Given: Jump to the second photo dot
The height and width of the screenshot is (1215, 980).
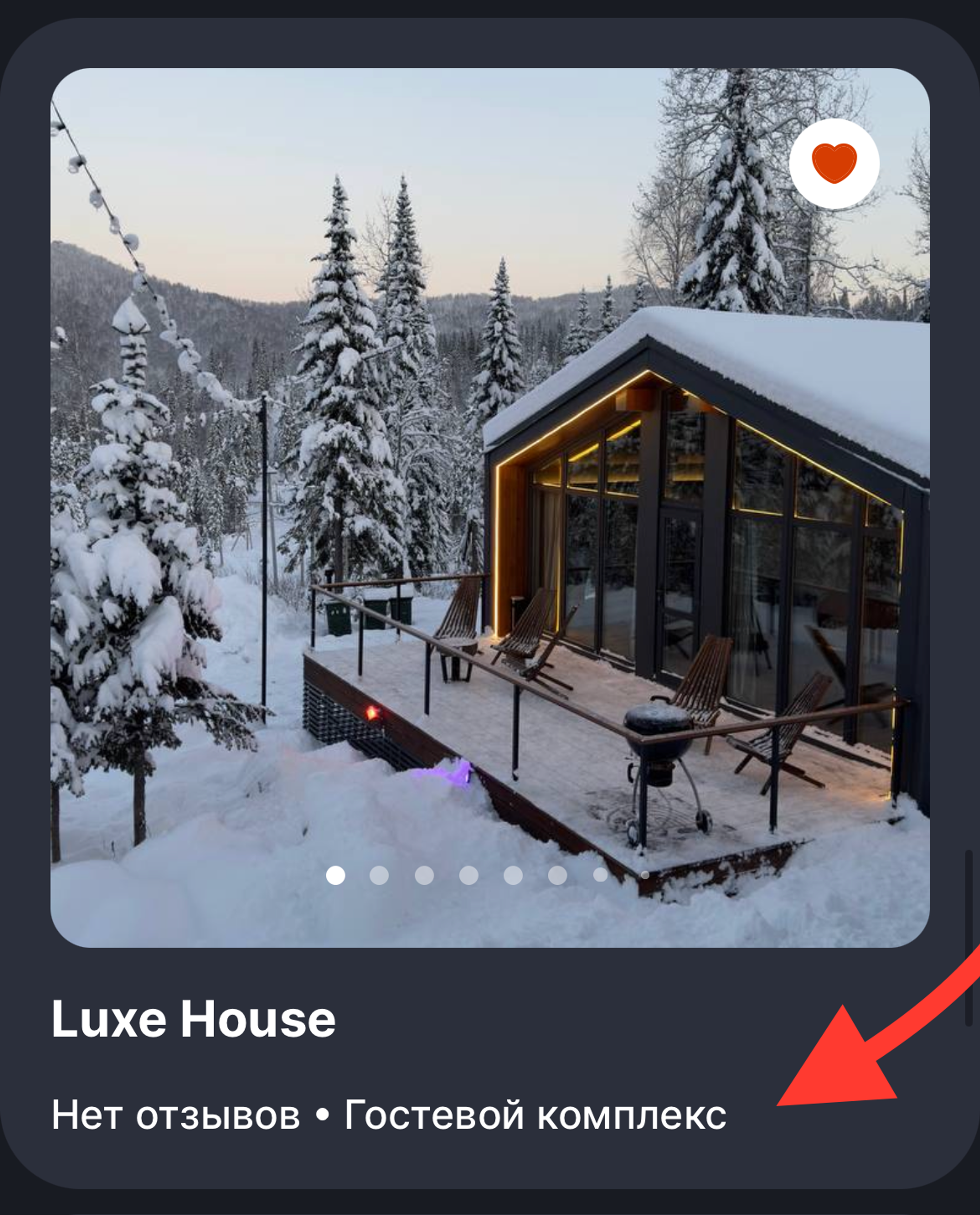Looking at the screenshot, I should [x=379, y=875].
